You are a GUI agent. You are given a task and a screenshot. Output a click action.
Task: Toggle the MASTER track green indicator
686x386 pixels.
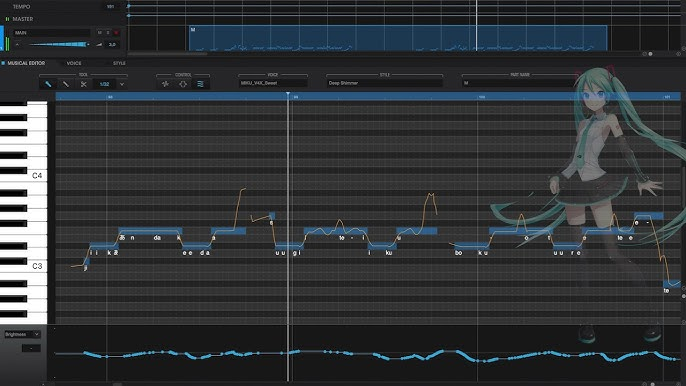[x=7, y=19]
